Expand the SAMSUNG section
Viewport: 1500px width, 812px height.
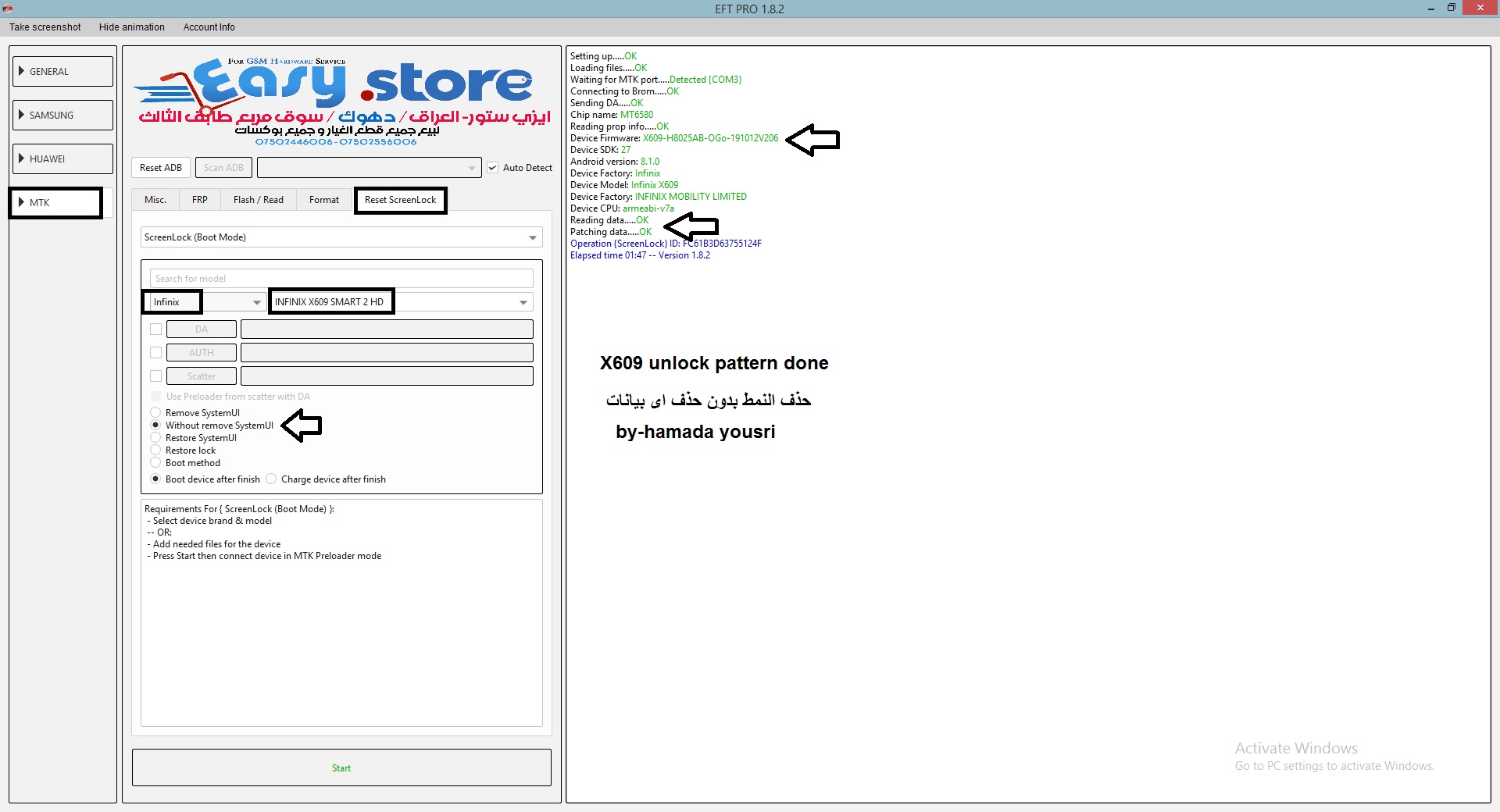point(63,115)
